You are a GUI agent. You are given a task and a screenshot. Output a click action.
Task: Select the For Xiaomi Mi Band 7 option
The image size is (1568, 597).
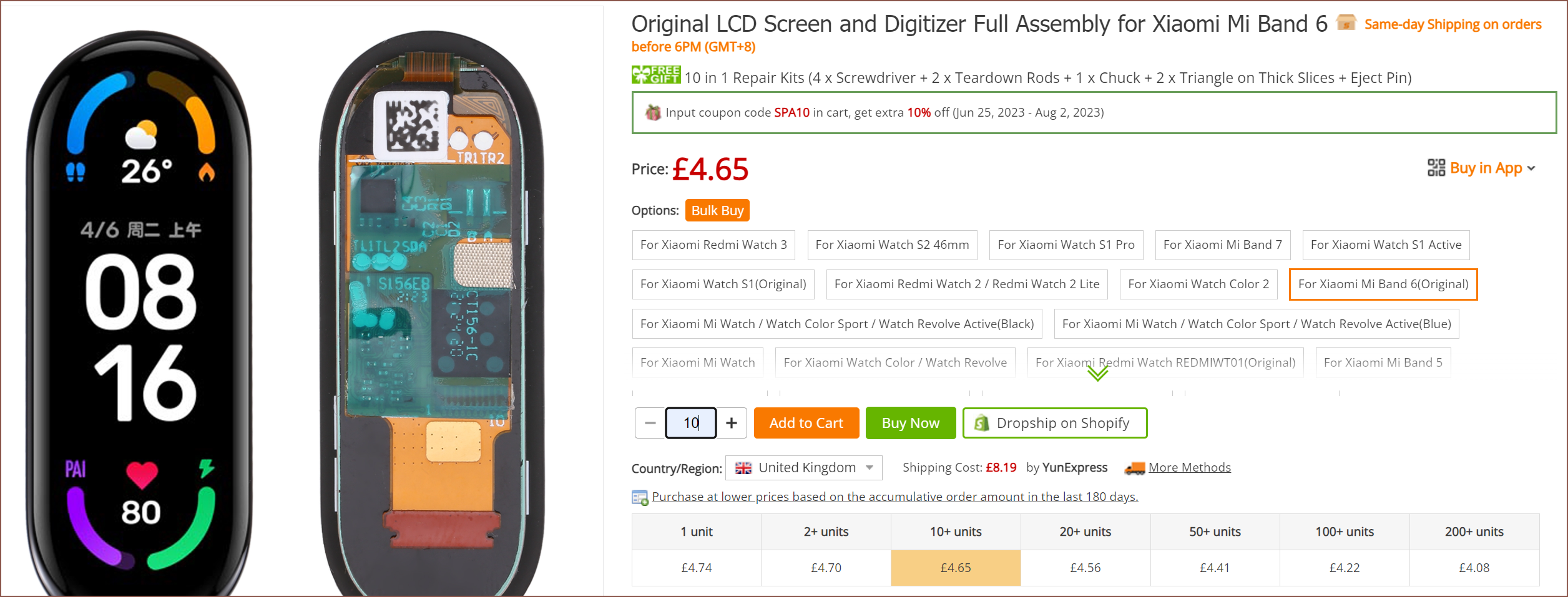coord(1222,245)
